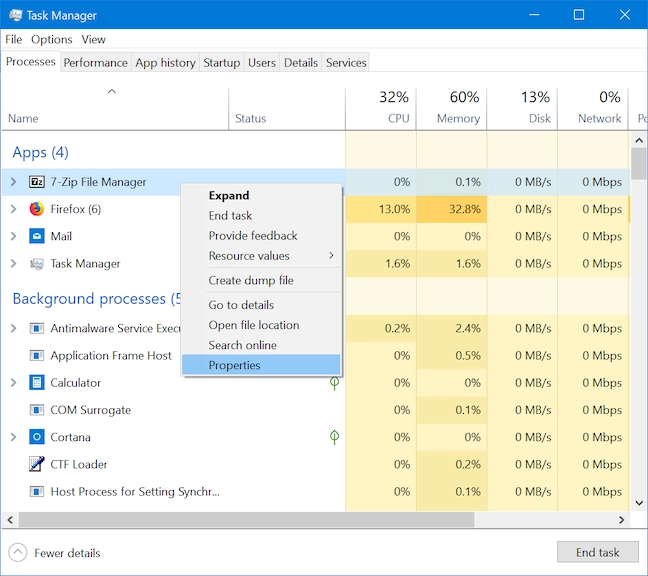Choose Expand from the context menu
The width and height of the screenshot is (648, 576).
(261, 195)
